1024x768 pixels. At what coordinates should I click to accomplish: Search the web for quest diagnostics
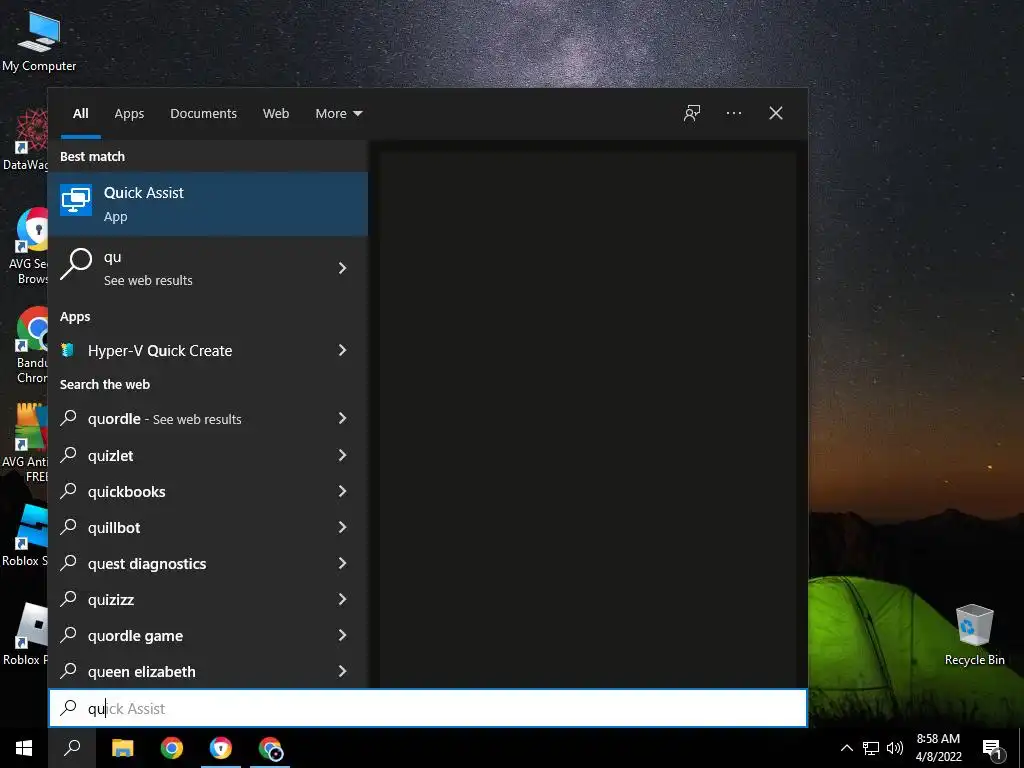pos(208,563)
